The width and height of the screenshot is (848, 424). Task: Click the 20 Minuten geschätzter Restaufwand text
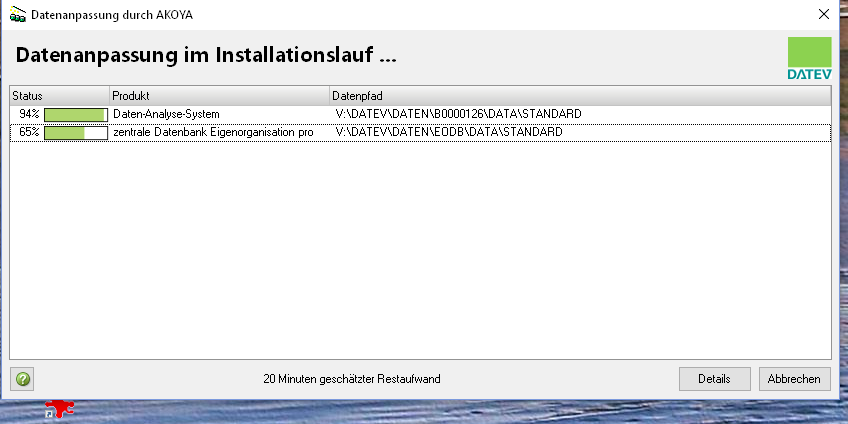pos(352,379)
